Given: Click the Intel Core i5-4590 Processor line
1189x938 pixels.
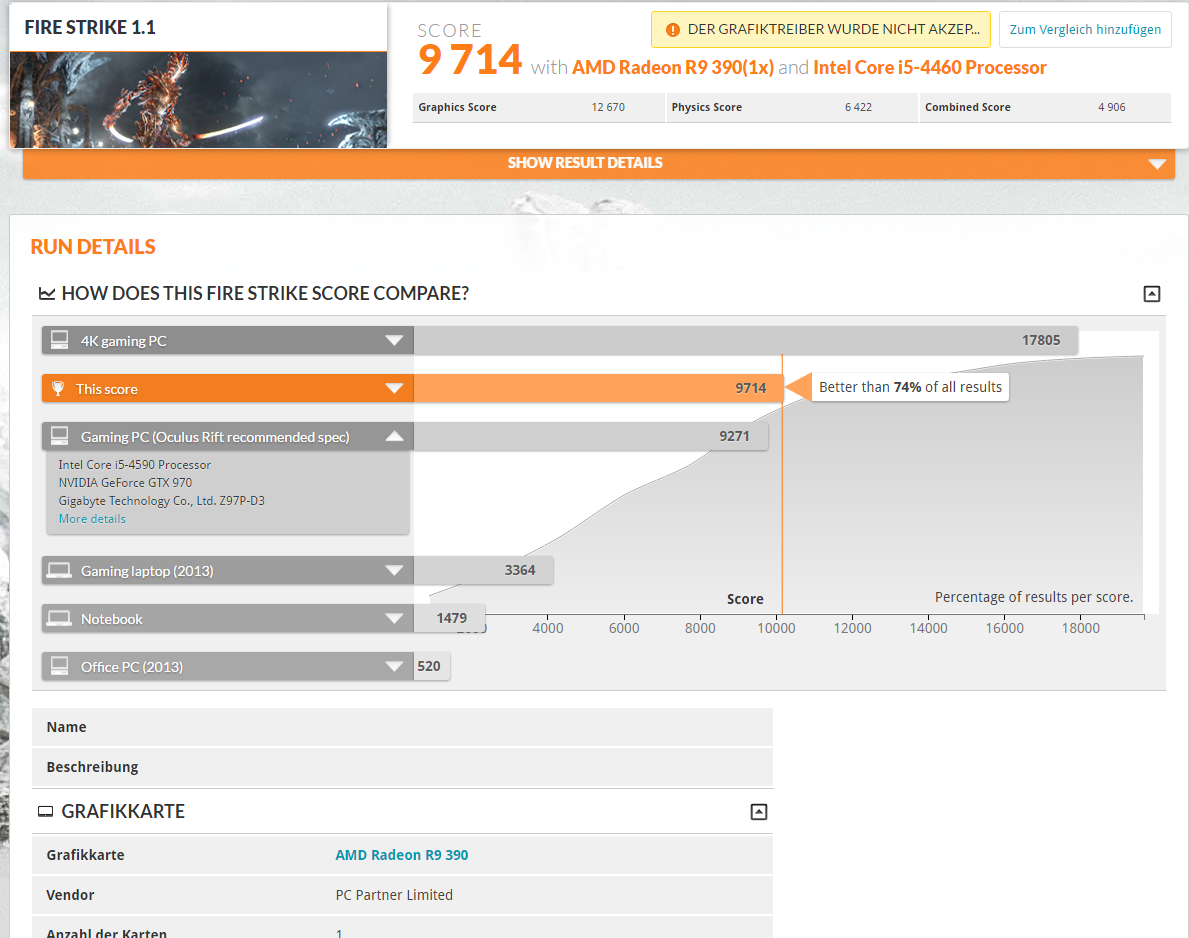Looking at the screenshot, I should (135, 465).
